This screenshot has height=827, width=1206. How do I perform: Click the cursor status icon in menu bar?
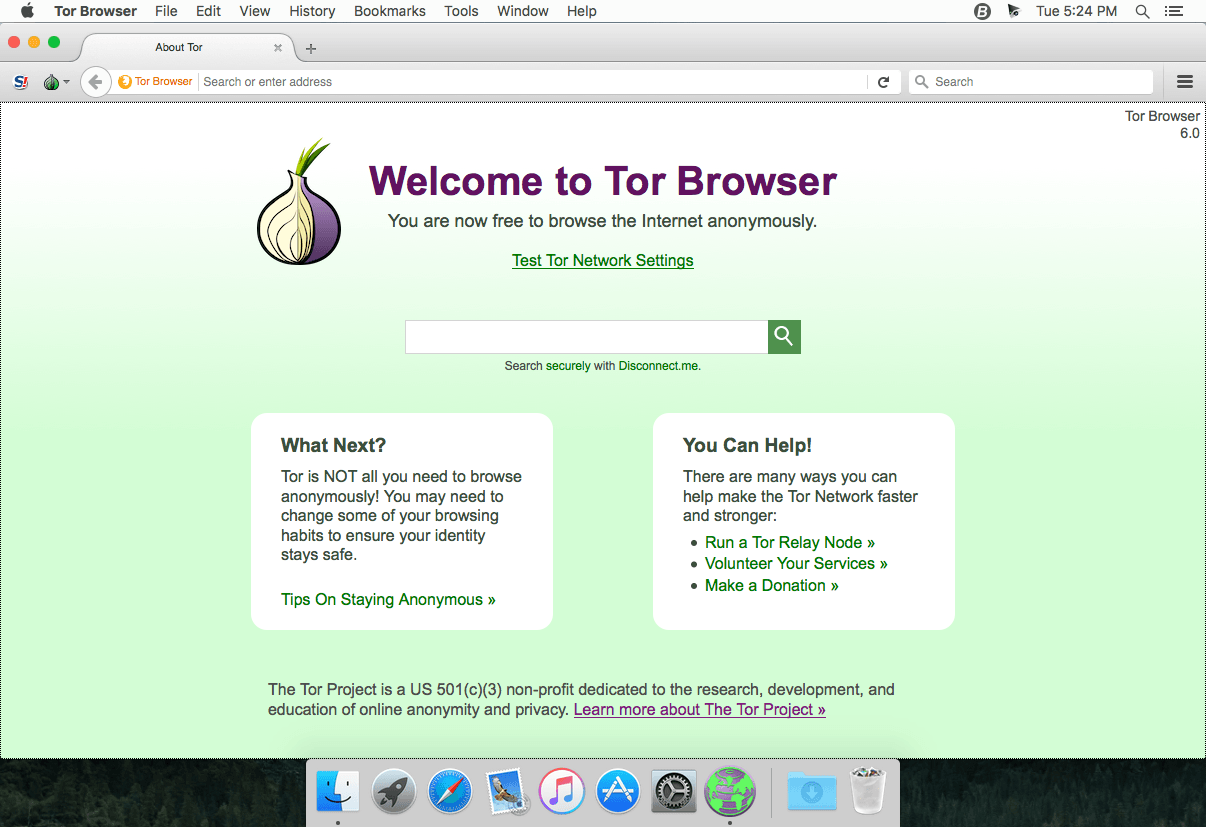click(1014, 11)
